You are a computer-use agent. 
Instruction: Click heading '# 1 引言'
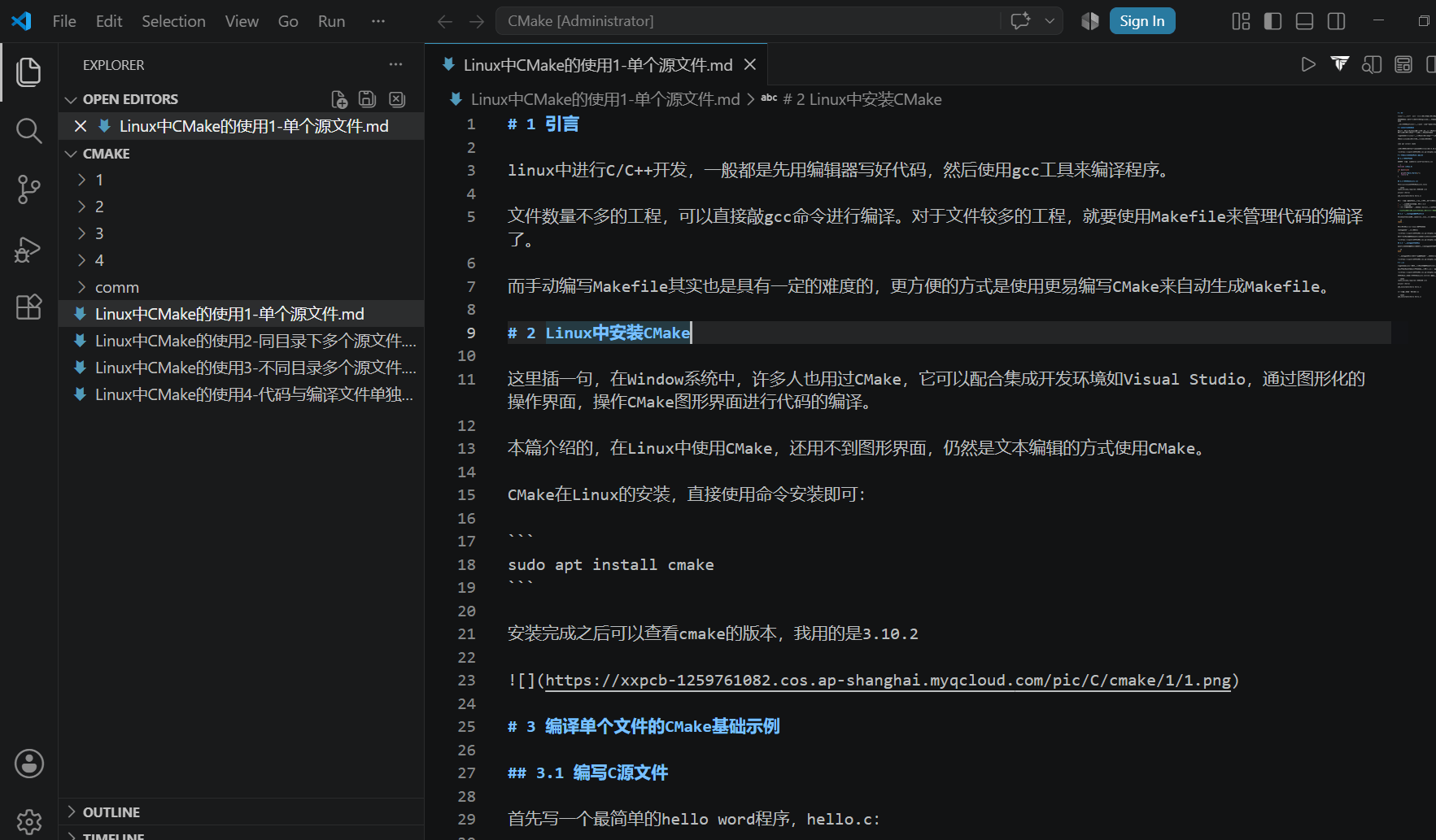coord(543,124)
